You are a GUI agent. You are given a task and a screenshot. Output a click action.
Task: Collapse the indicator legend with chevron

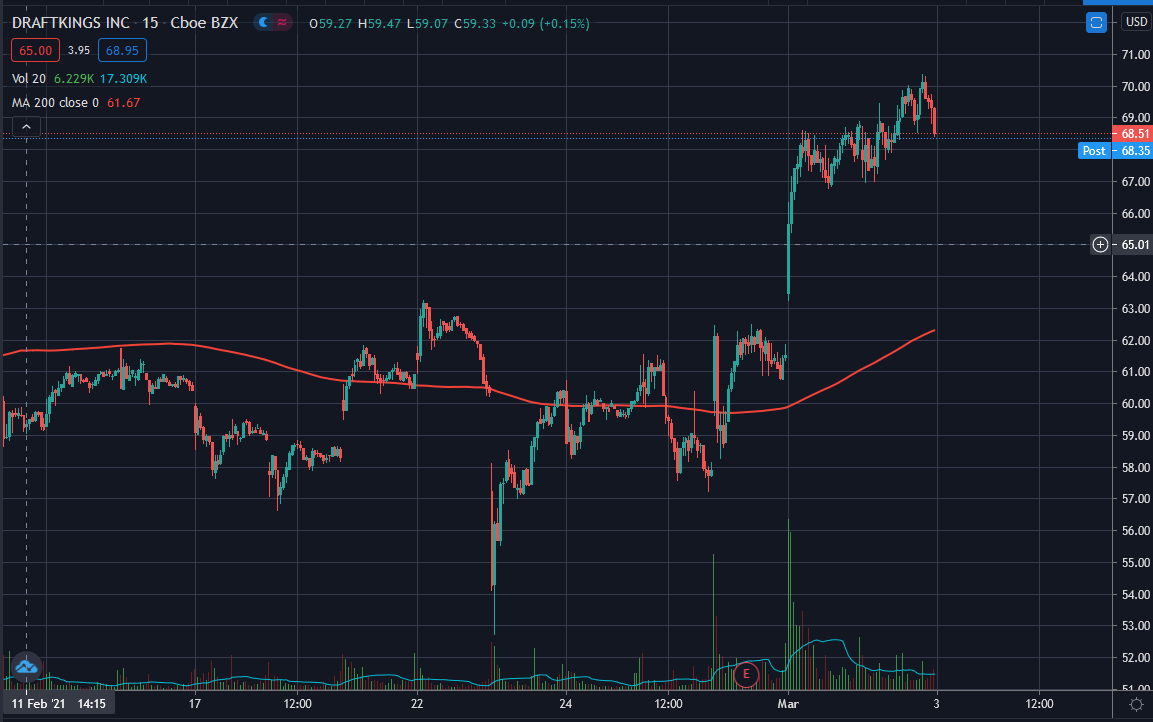tap(26, 126)
